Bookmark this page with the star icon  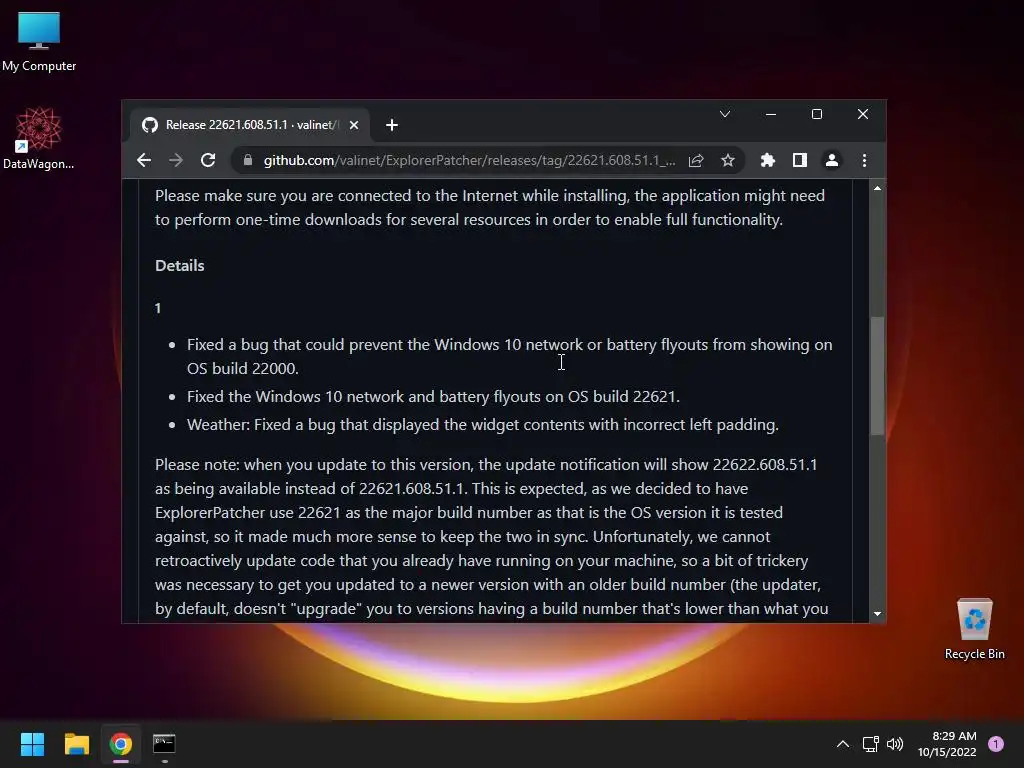[x=728, y=160]
